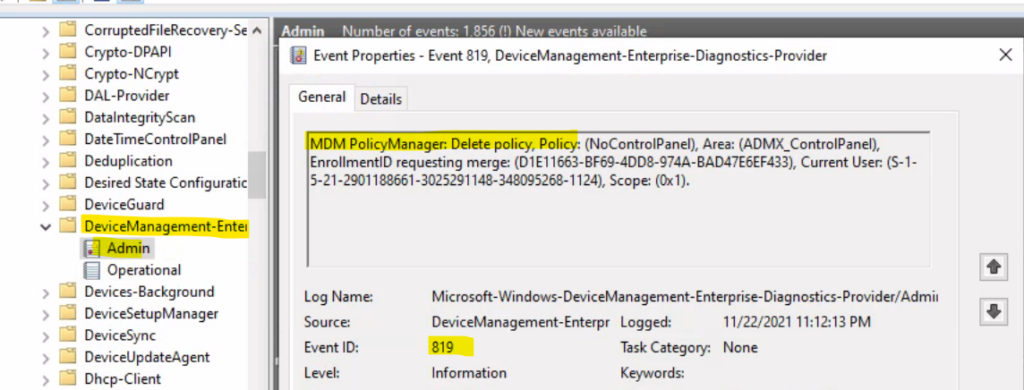Image resolution: width=1024 pixels, height=390 pixels.
Task: Click the event description text box
Action: coord(618,199)
